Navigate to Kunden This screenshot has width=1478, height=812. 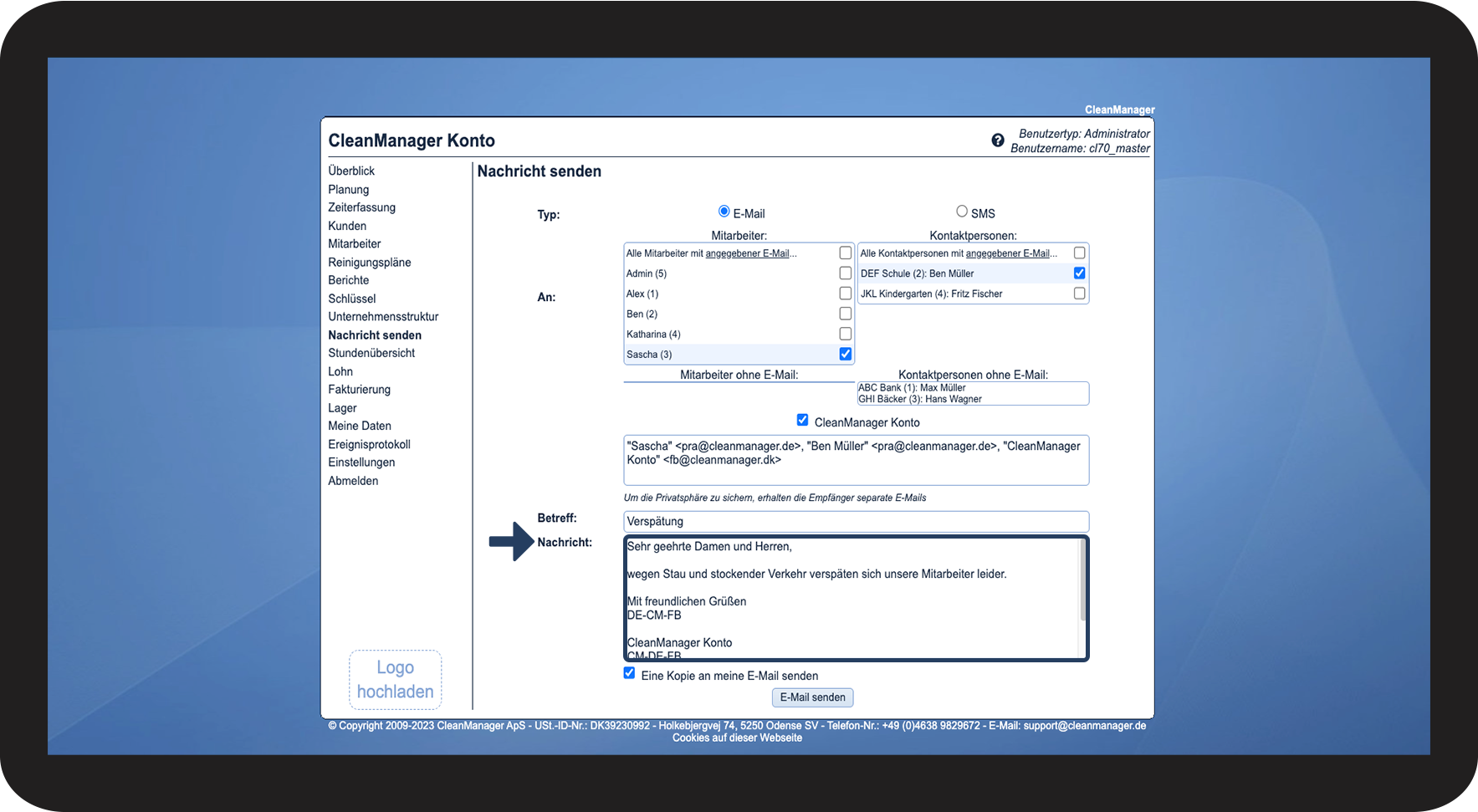tap(347, 226)
